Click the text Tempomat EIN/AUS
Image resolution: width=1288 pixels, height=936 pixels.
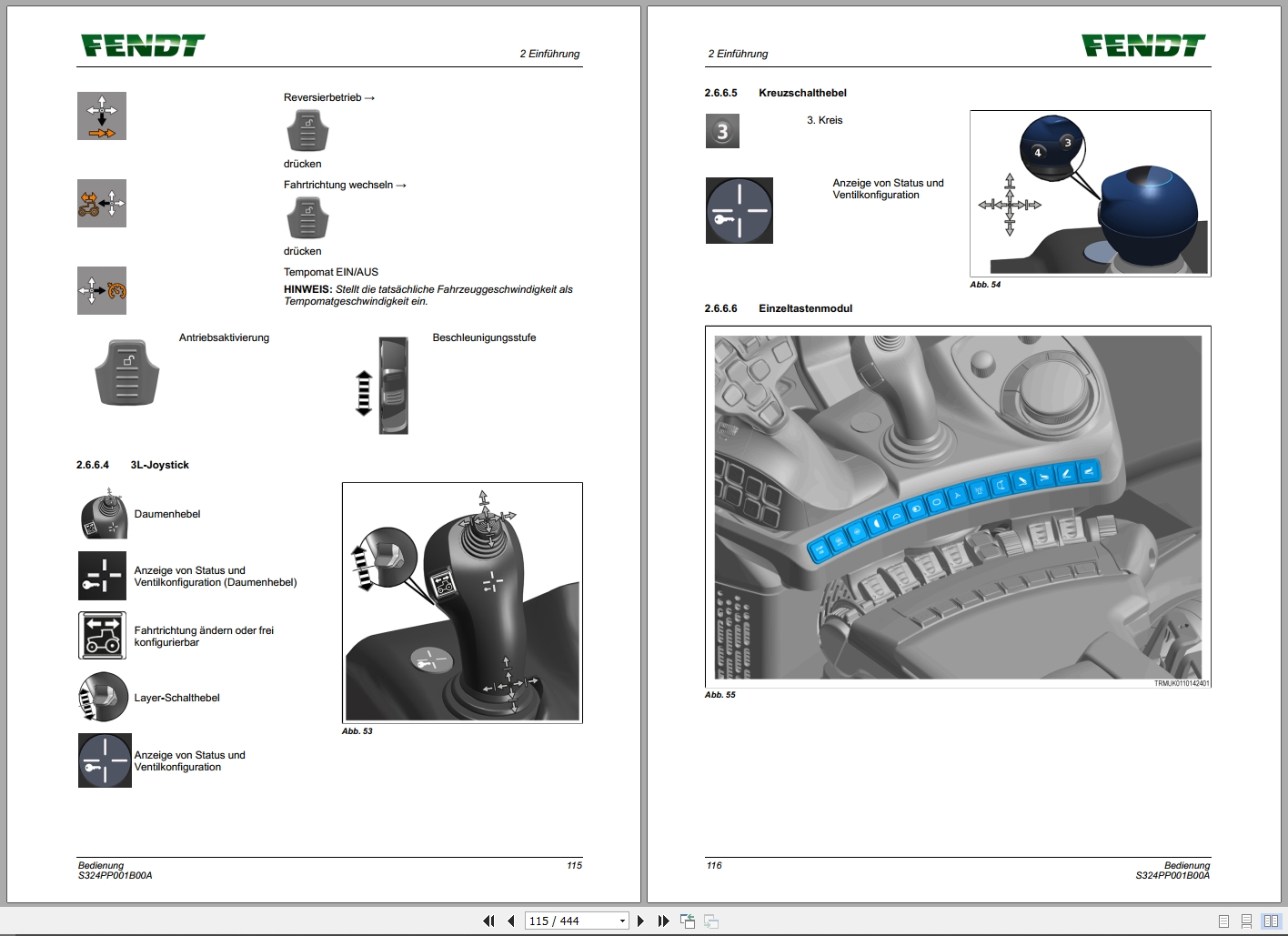pyautogui.click(x=331, y=272)
